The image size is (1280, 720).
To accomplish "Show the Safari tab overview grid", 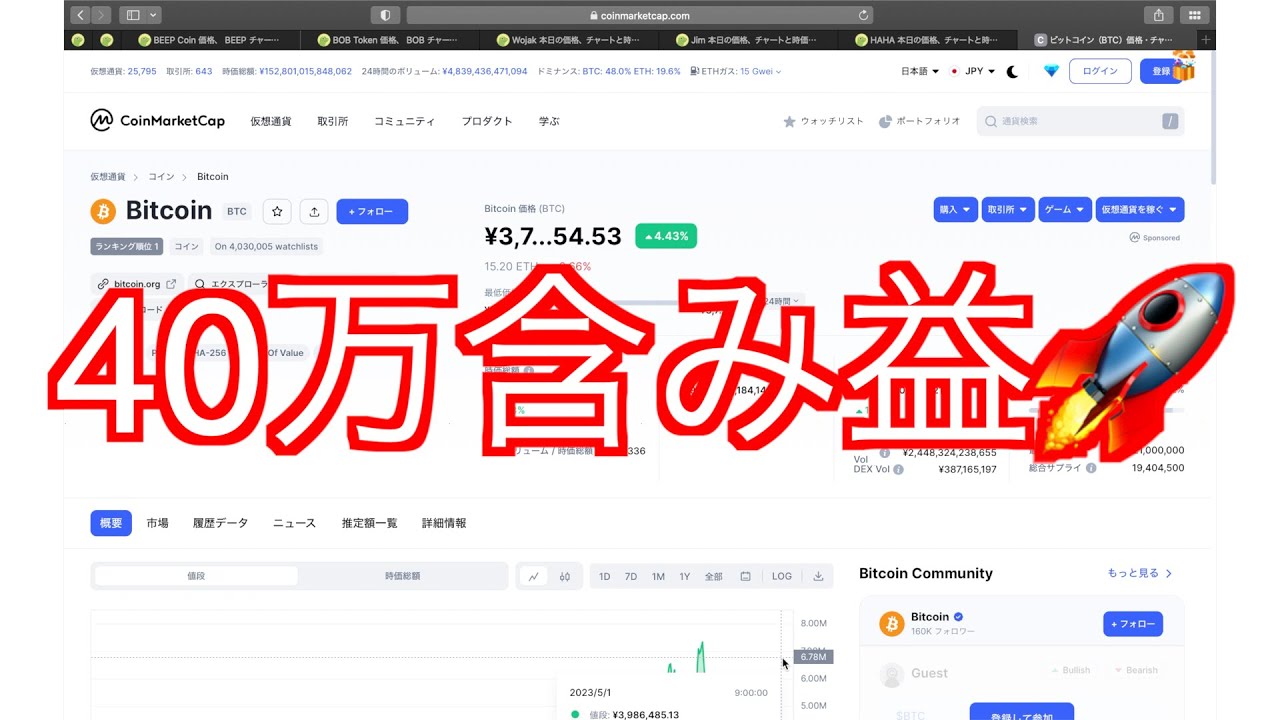I will click(x=1194, y=15).
